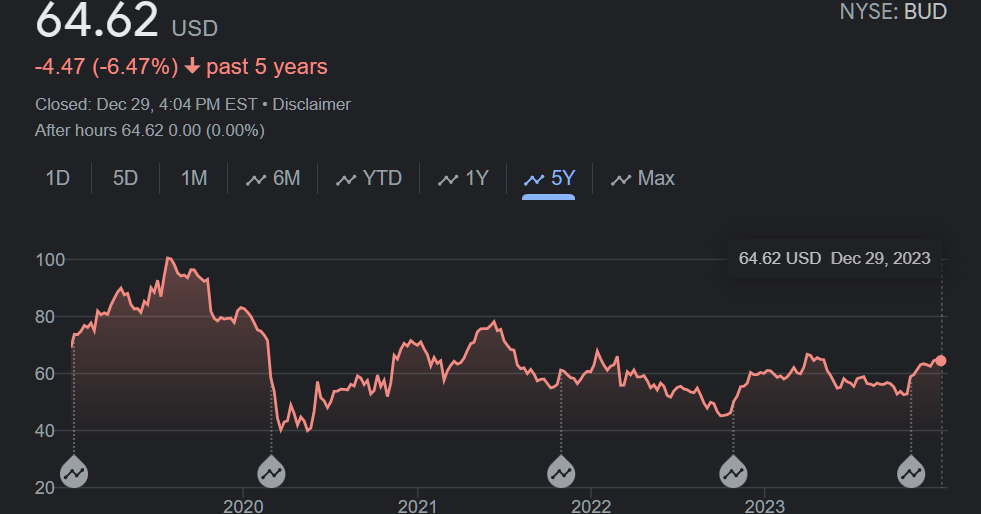Click the After hours 64.62 text
Image resolution: width=981 pixels, height=514 pixels.
pyautogui.click(x=150, y=130)
